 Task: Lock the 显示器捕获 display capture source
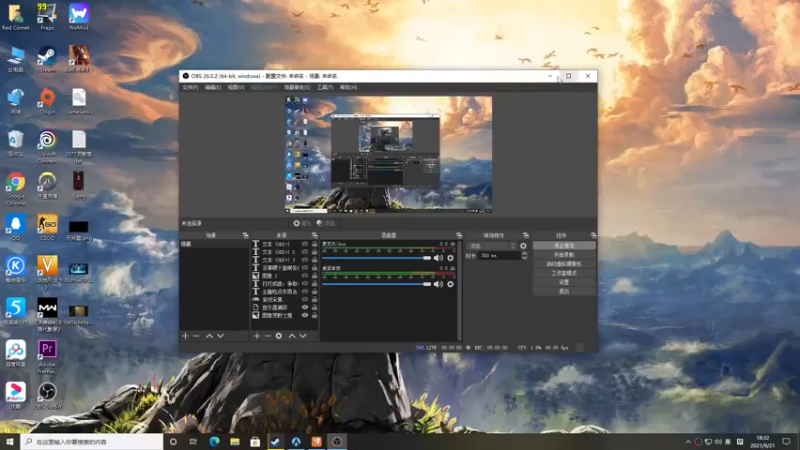click(x=314, y=308)
